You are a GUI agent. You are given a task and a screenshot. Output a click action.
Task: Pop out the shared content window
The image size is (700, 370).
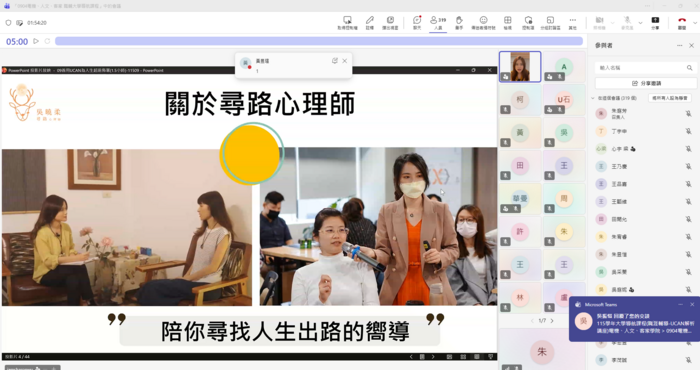[x=390, y=22]
